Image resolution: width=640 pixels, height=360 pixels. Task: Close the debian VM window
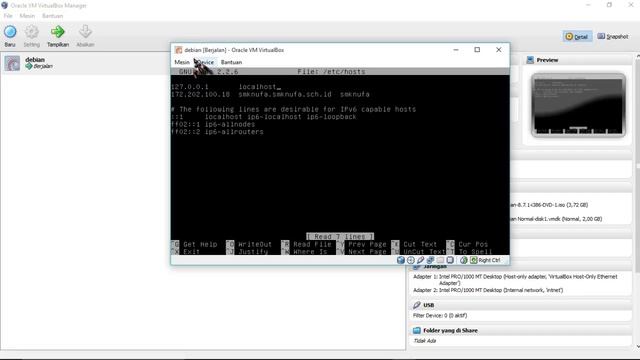[498, 50]
